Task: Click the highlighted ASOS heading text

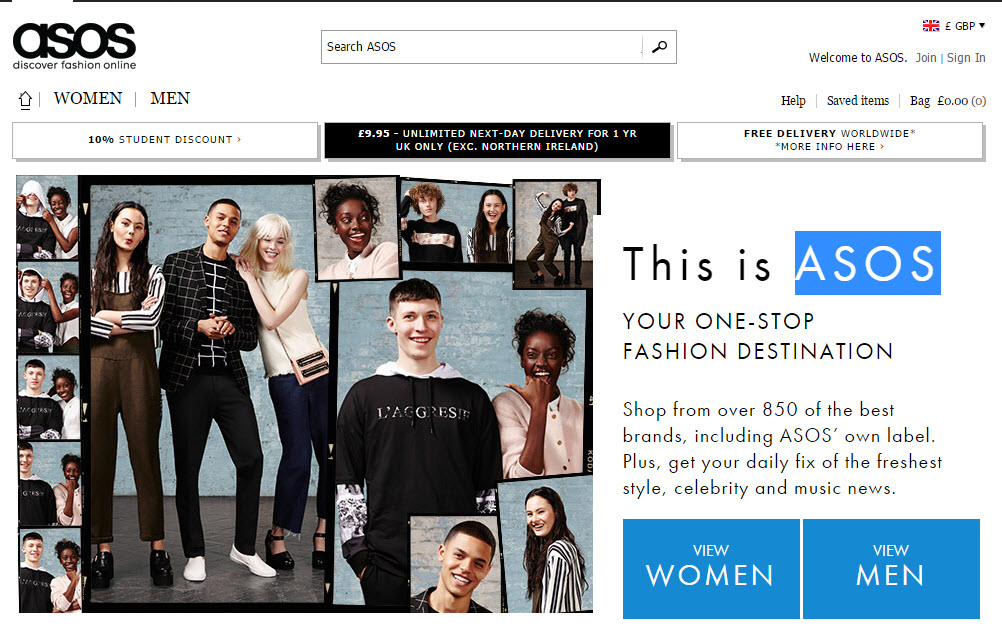Action: point(867,263)
